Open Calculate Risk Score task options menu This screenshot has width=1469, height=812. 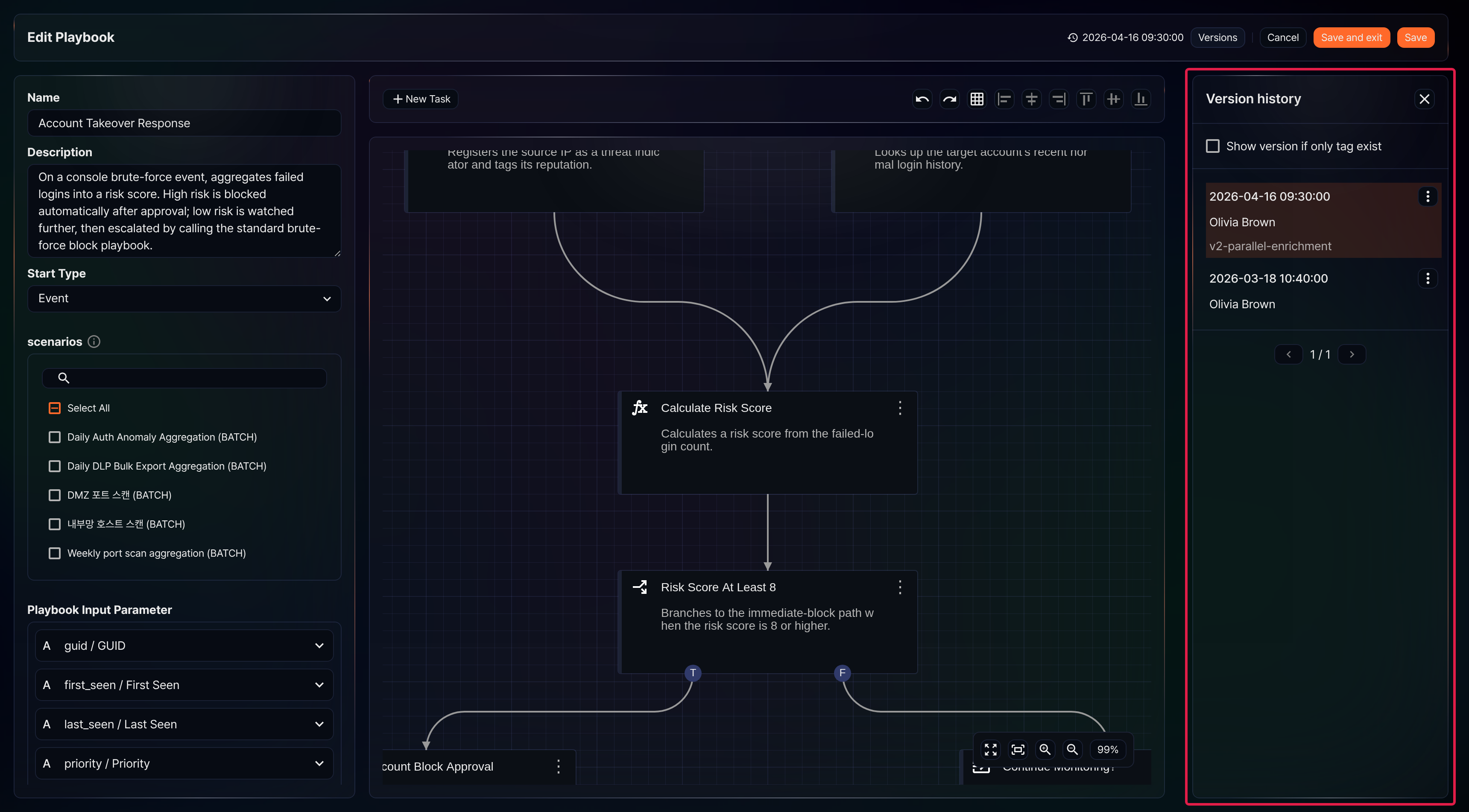click(x=900, y=408)
